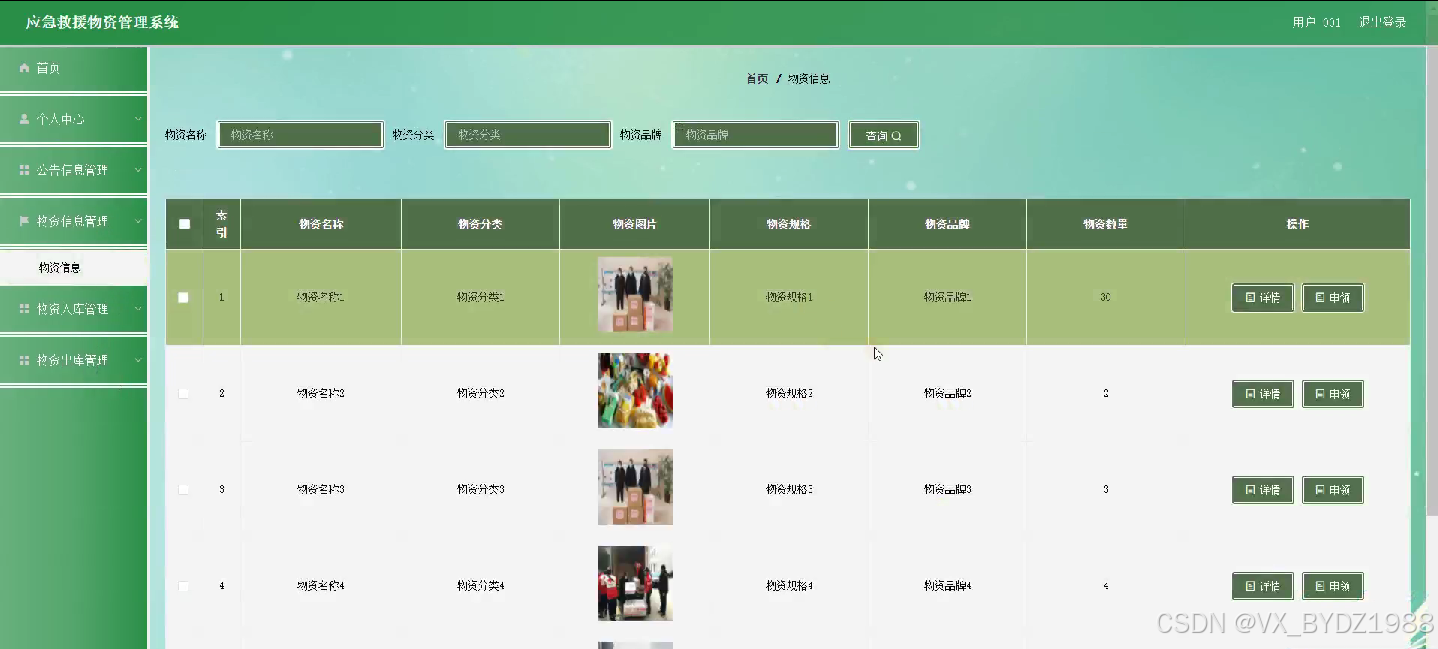Expand the 公告信息管理 menu chevron
Screen dimensions: 1438x649
pyautogui.click(x=138, y=170)
